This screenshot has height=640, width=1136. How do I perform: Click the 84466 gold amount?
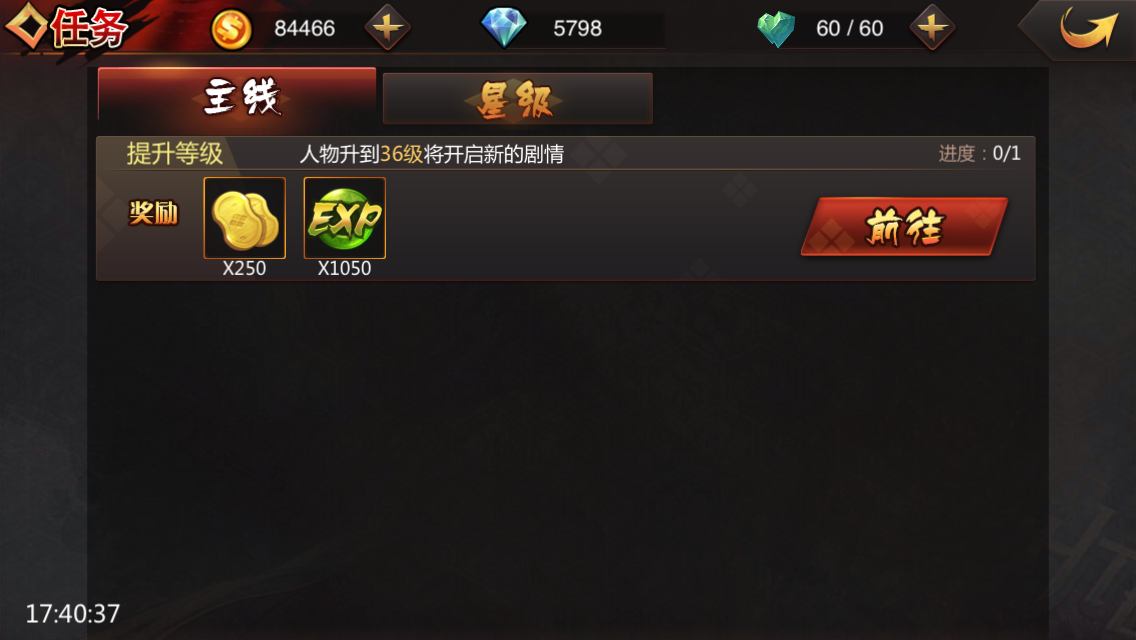[x=304, y=28]
